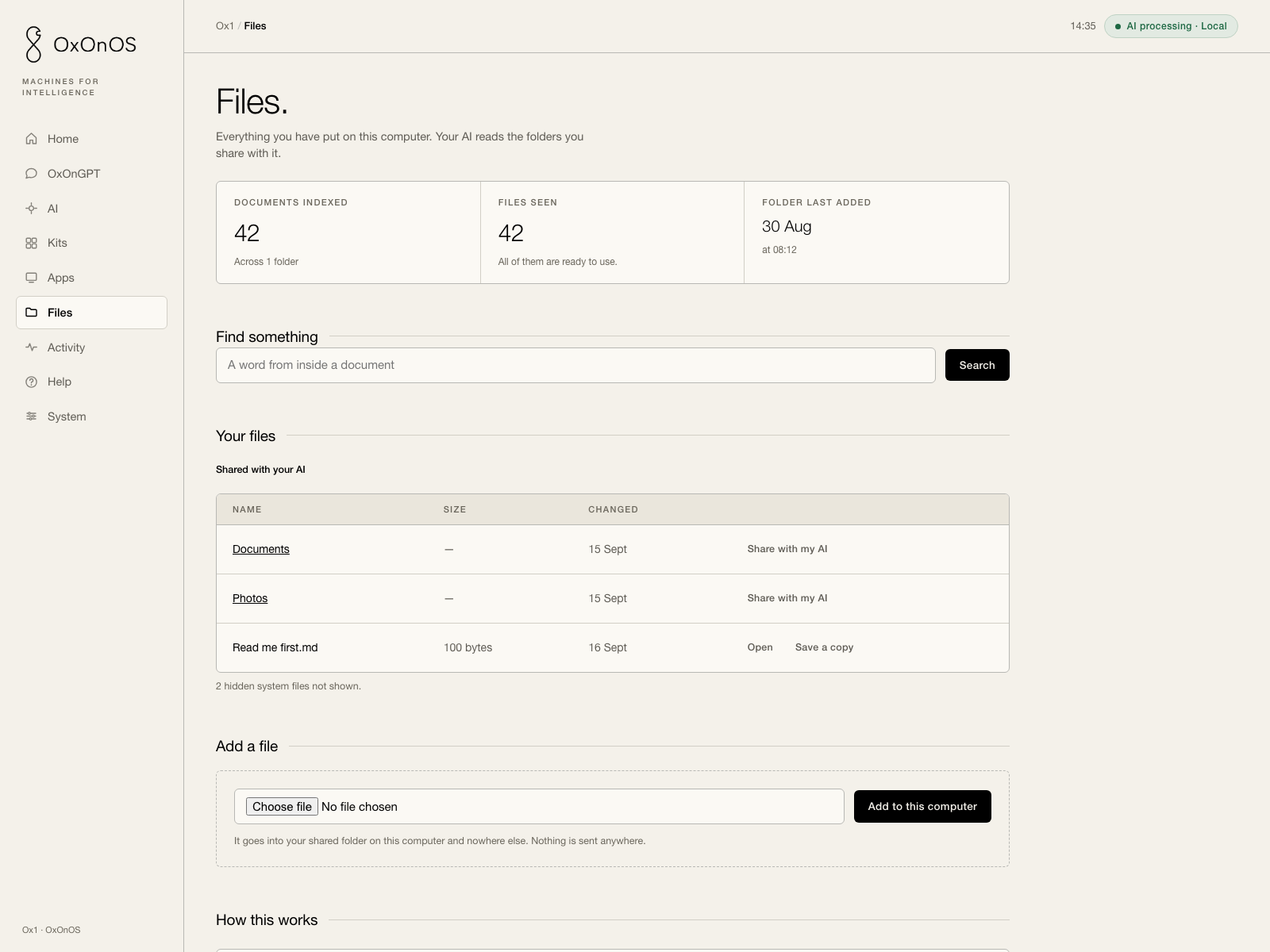Click the All of them are ready text
Image resolution: width=1270 pixels, height=952 pixels.
(557, 262)
